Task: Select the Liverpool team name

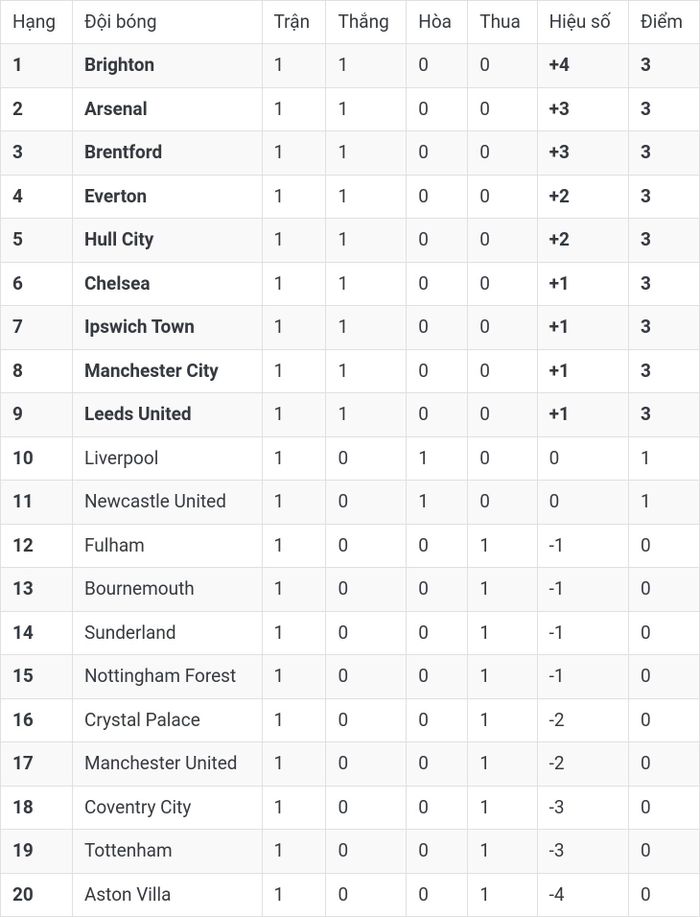Action: pos(121,458)
